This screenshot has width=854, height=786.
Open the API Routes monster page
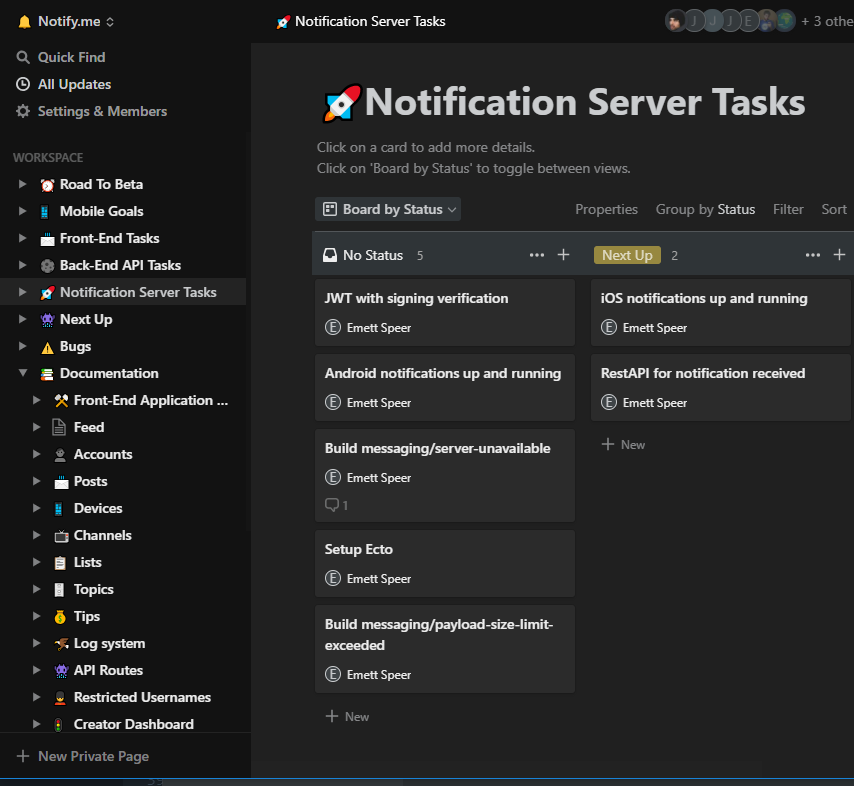pyautogui.click(x=110, y=670)
